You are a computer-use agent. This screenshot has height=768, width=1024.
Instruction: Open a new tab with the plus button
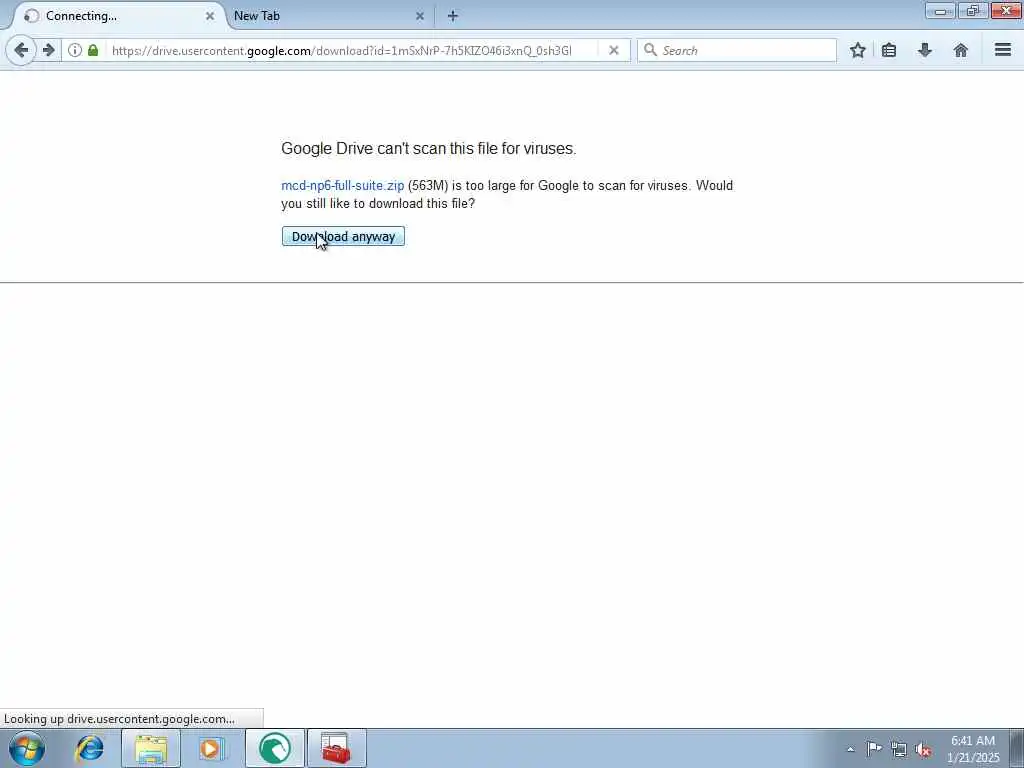point(453,16)
